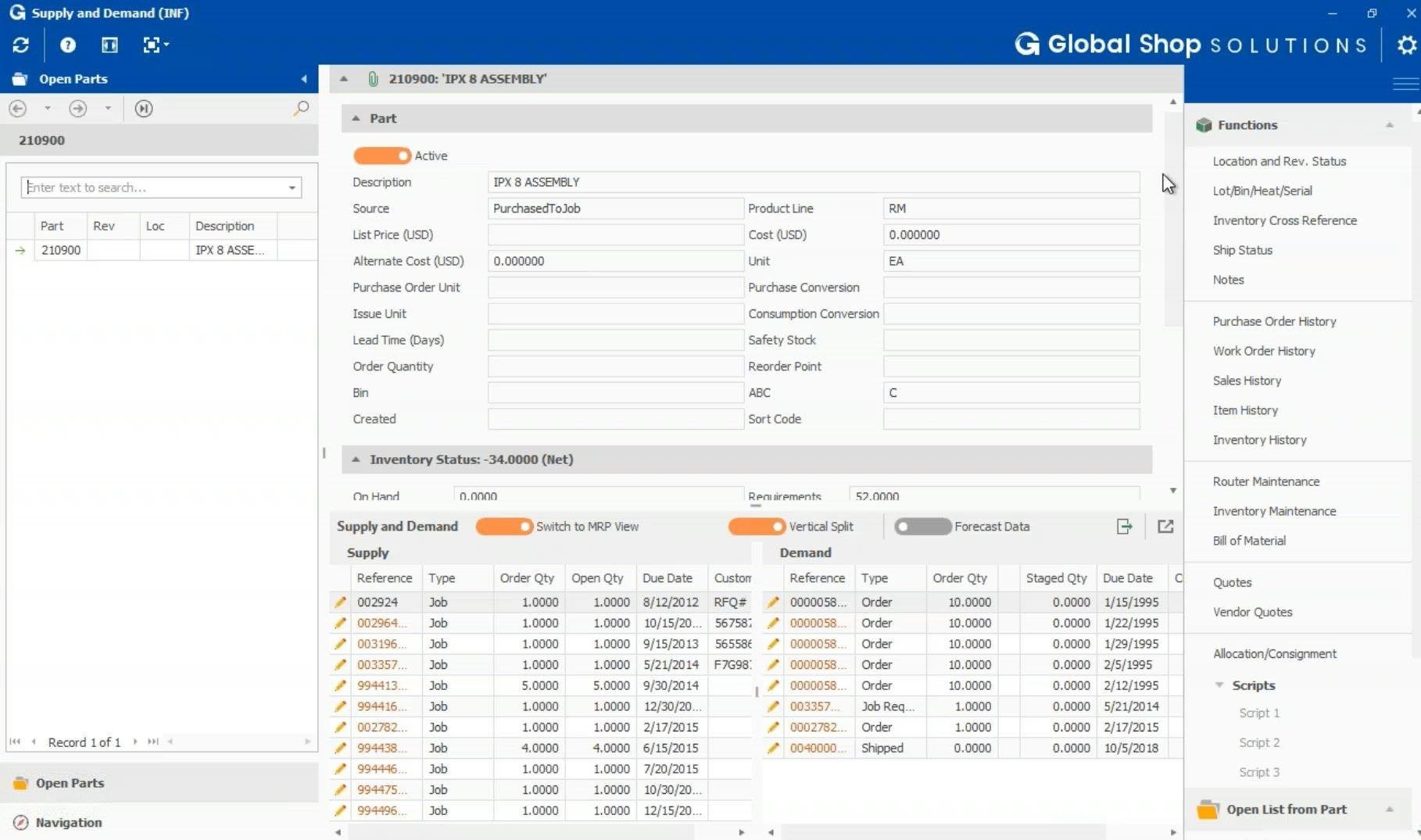Select Navigation at the bottom left
Screen dimensions: 1421x840
67,822
